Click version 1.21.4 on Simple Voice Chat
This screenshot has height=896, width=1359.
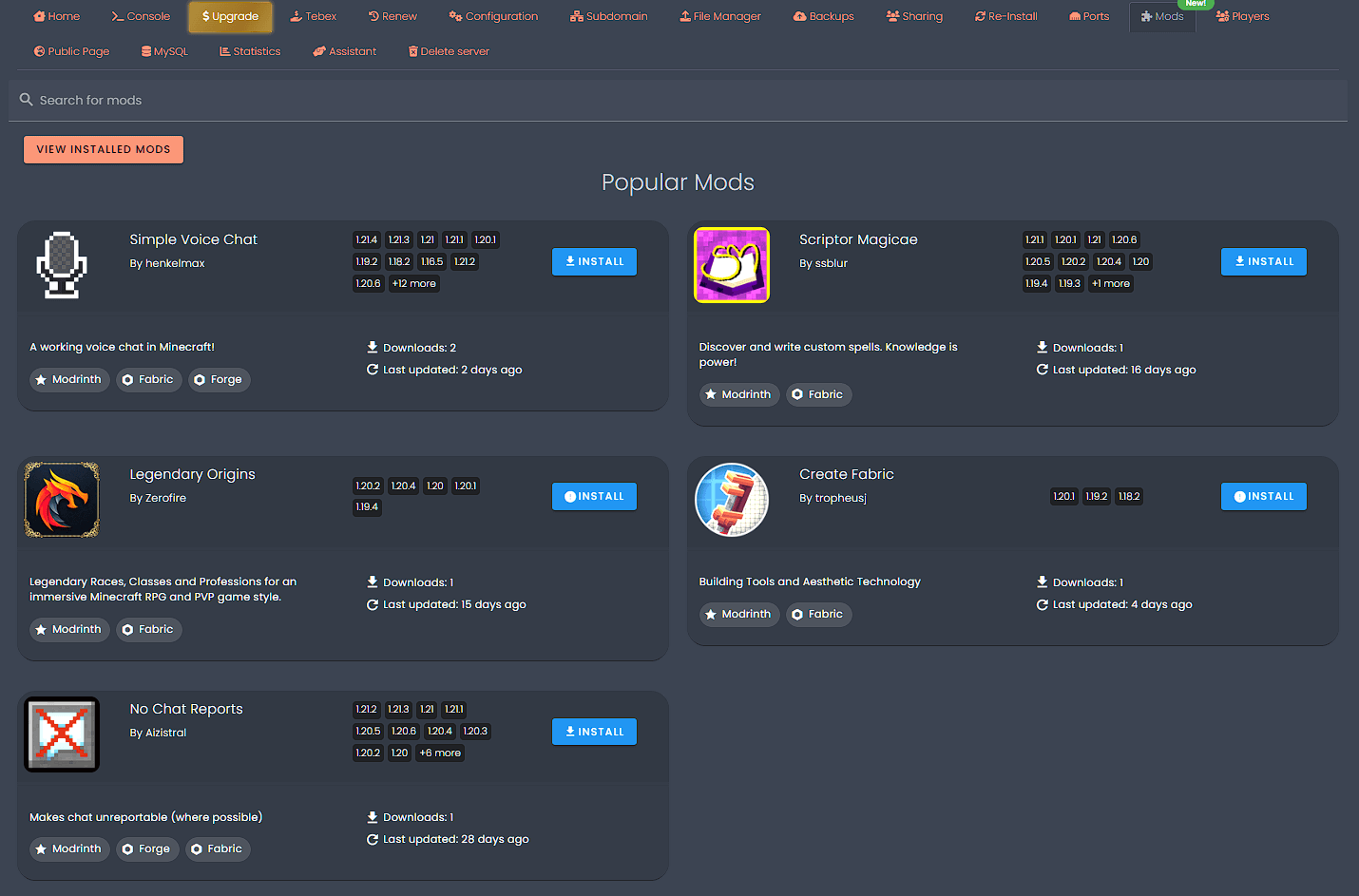click(x=367, y=239)
